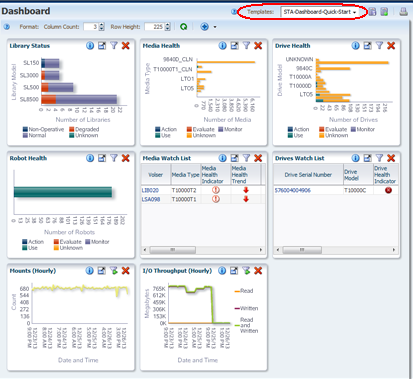413x379 pixels.
Task: Click the Row Height input field
Action: (154, 27)
